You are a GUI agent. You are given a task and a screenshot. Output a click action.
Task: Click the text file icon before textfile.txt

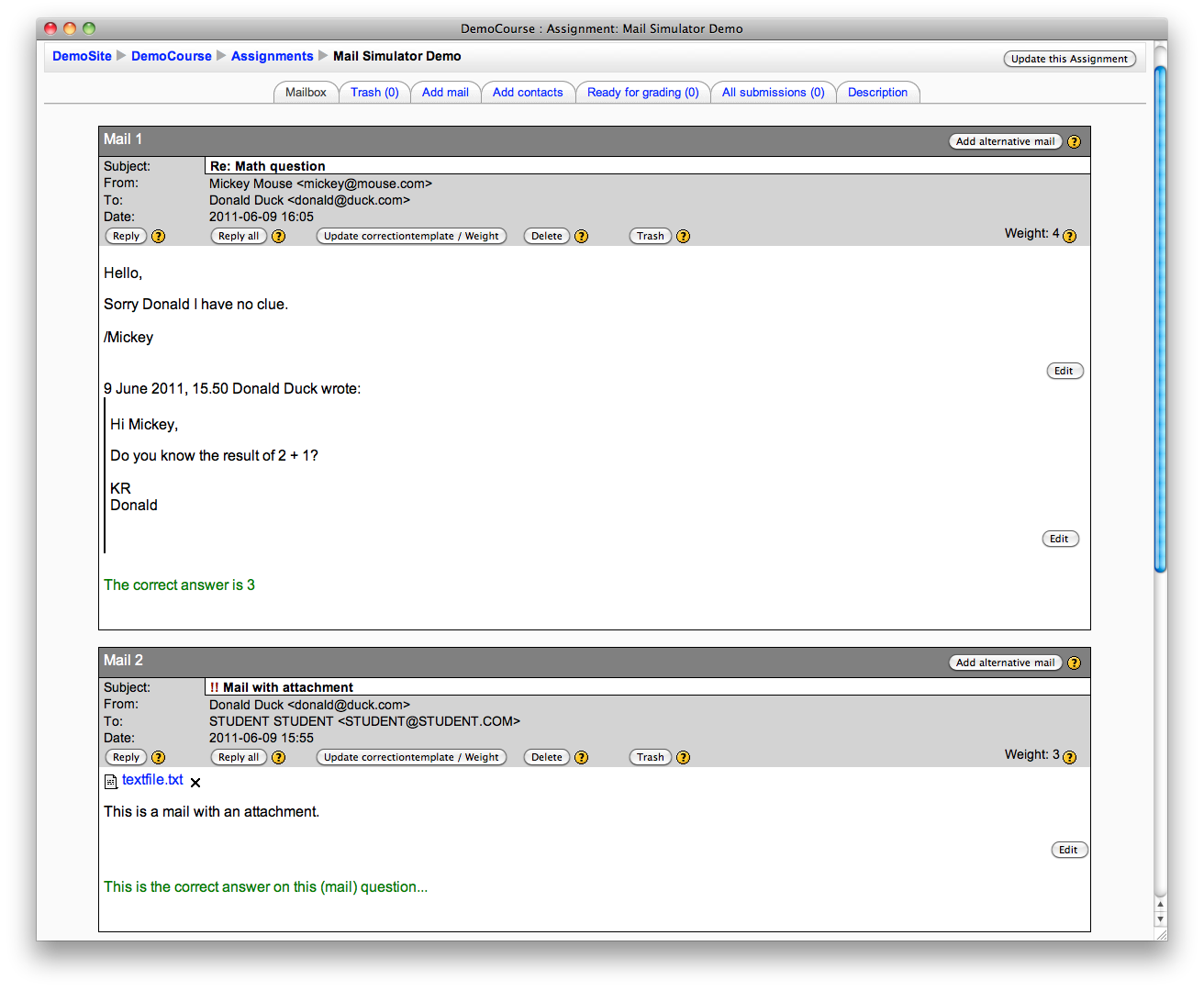pos(111,782)
